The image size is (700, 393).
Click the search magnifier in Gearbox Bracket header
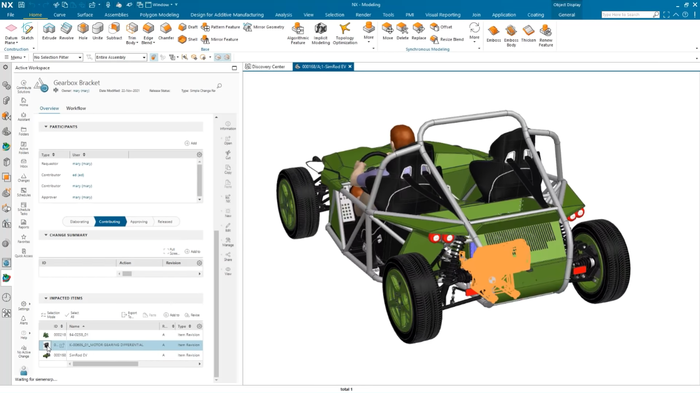pos(219,85)
